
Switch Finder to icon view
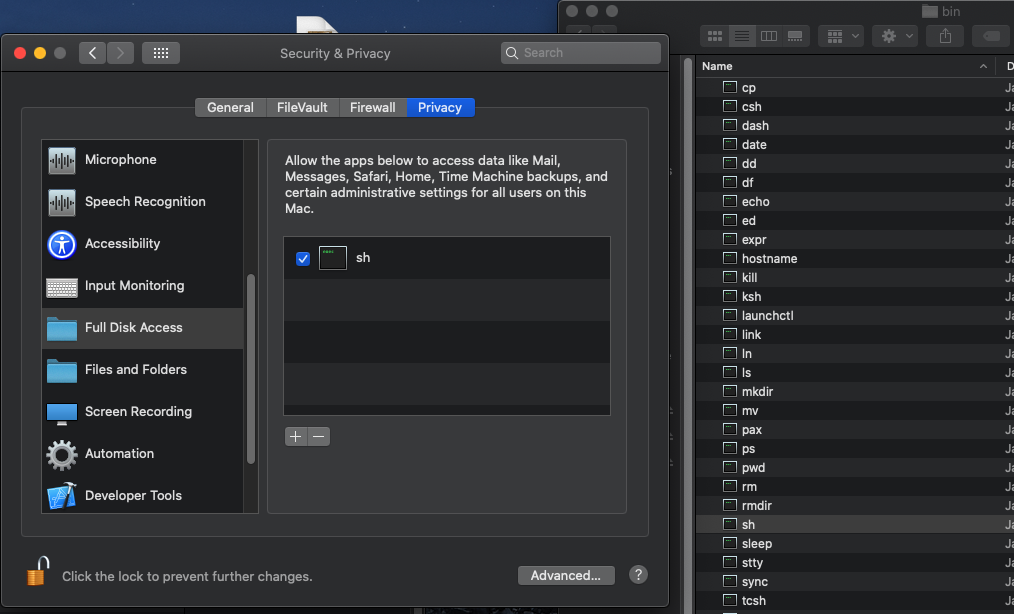pos(715,36)
